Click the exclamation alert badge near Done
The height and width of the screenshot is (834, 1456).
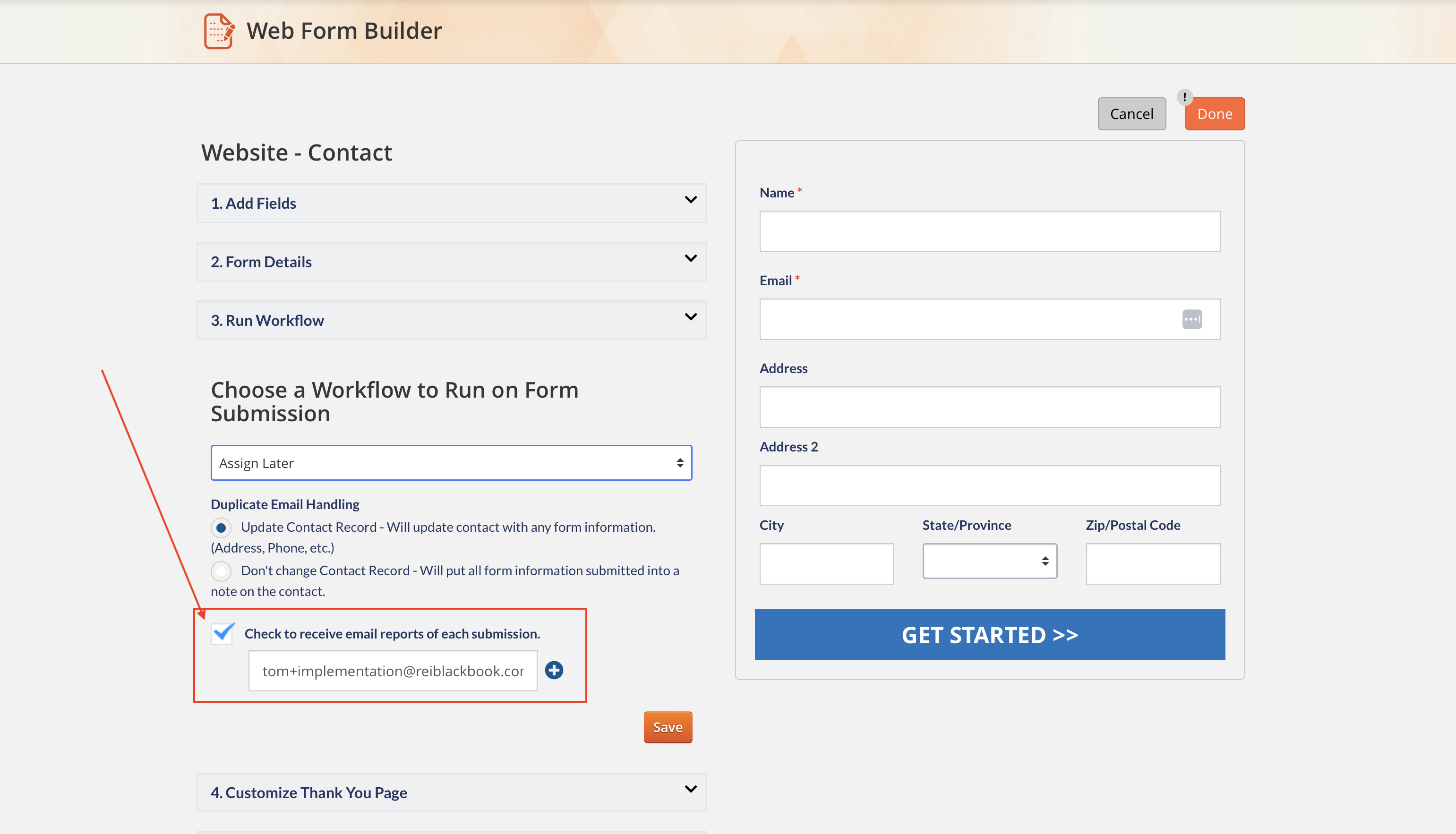1184,97
